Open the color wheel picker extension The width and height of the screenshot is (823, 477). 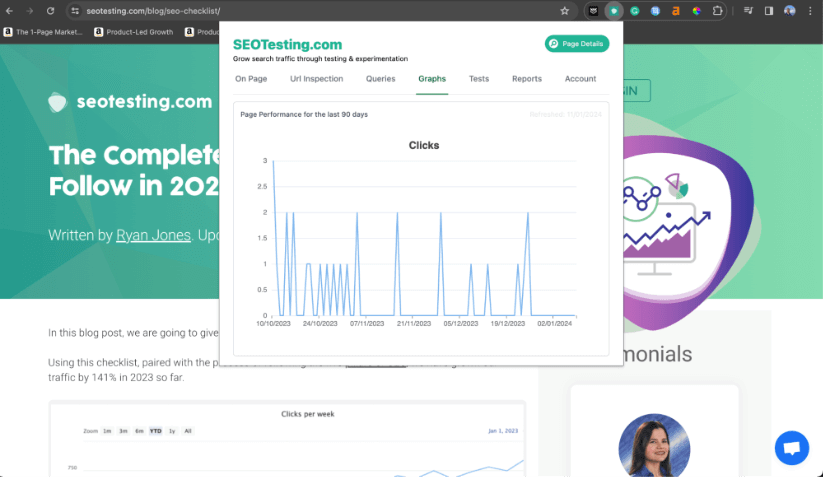coord(697,10)
